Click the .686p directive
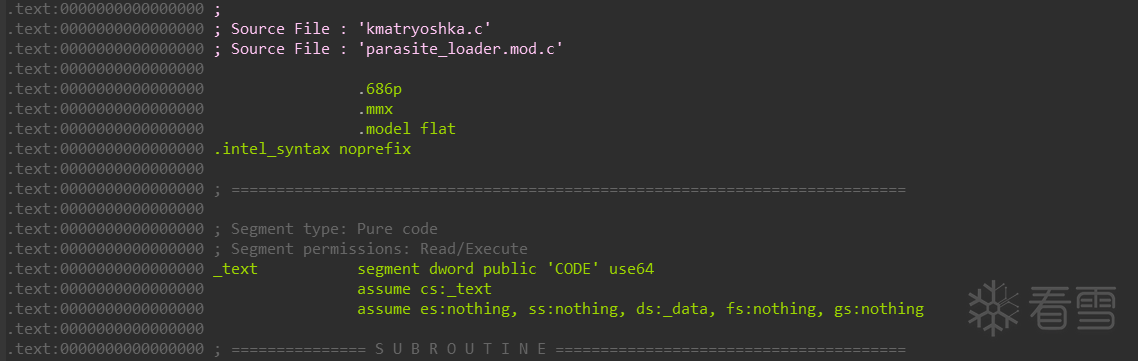The width and height of the screenshot is (1138, 361). (x=380, y=90)
